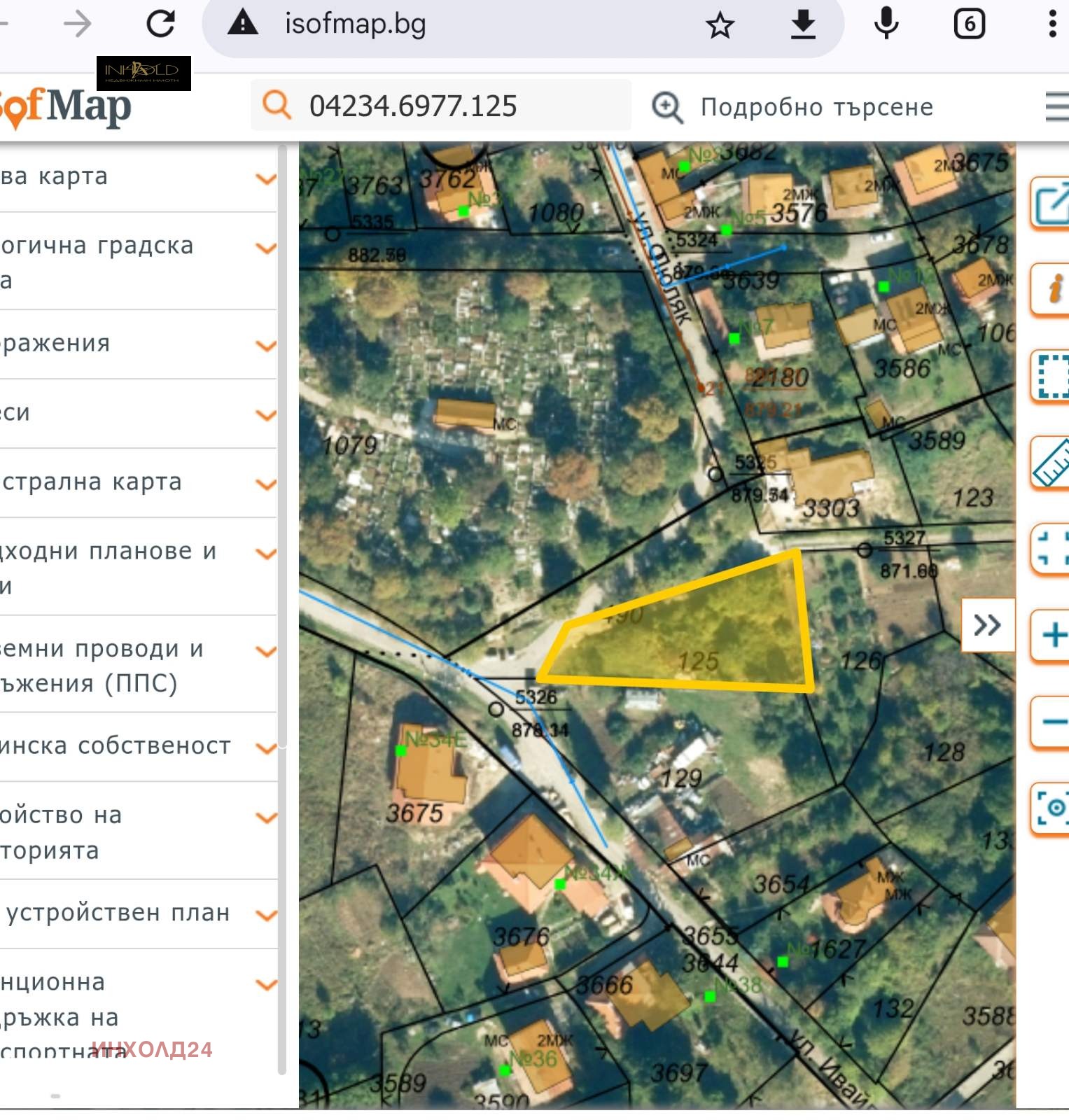Image resolution: width=1069 pixels, height=1120 pixels.
Task: Zoom in on the map with plus button
Action: pos(1051,636)
